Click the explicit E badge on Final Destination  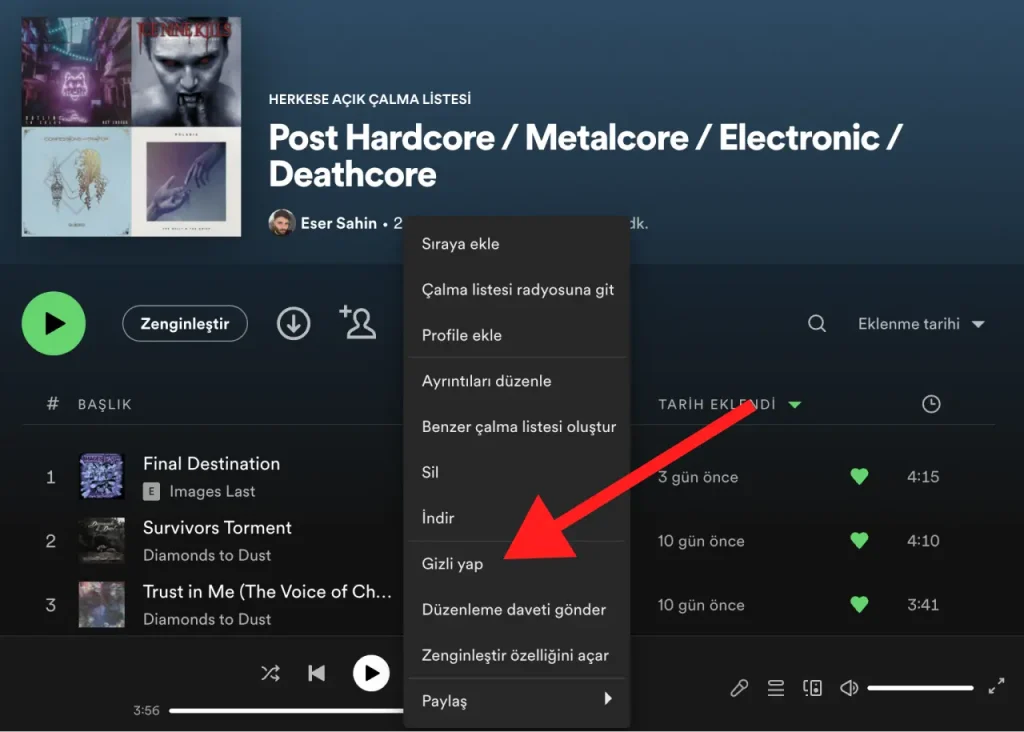[x=151, y=492]
